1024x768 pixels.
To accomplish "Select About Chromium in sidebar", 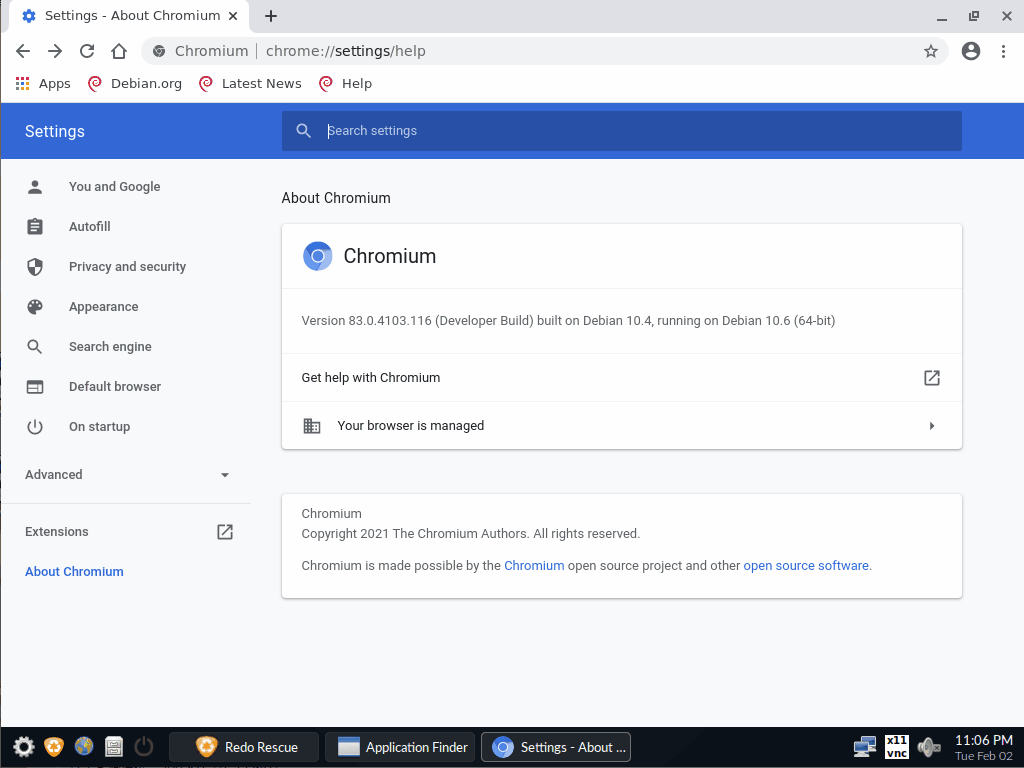I will point(74,571).
